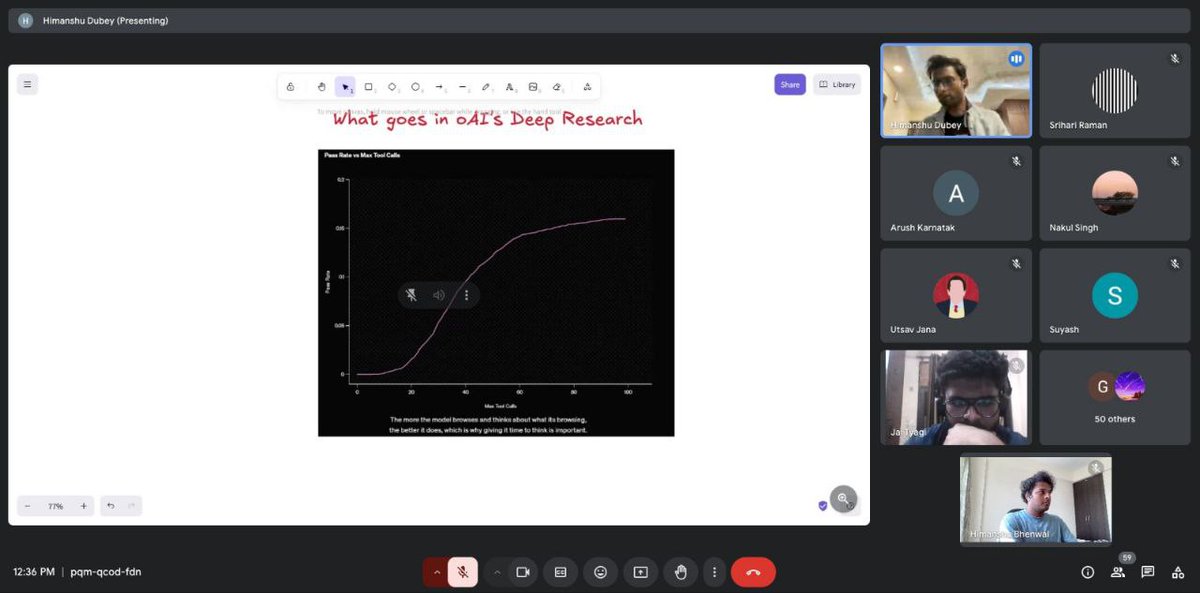Select the Pencil freedraw tool
1200x593 pixels.
tap(486, 87)
